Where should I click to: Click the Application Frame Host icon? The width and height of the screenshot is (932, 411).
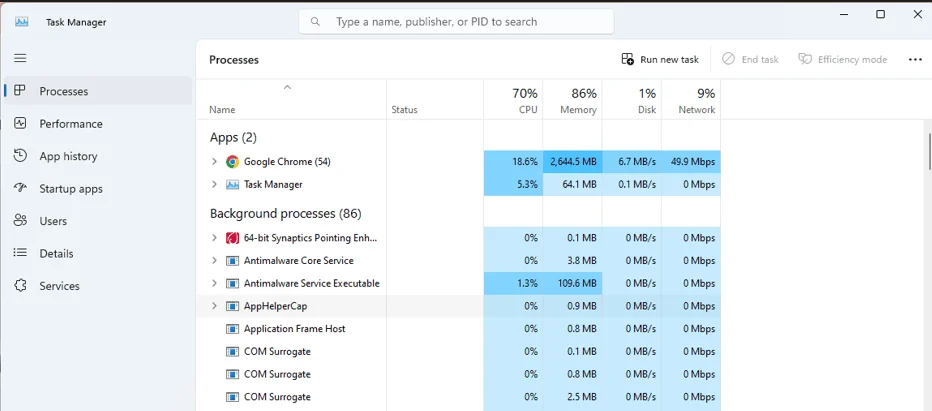point(232,329)
